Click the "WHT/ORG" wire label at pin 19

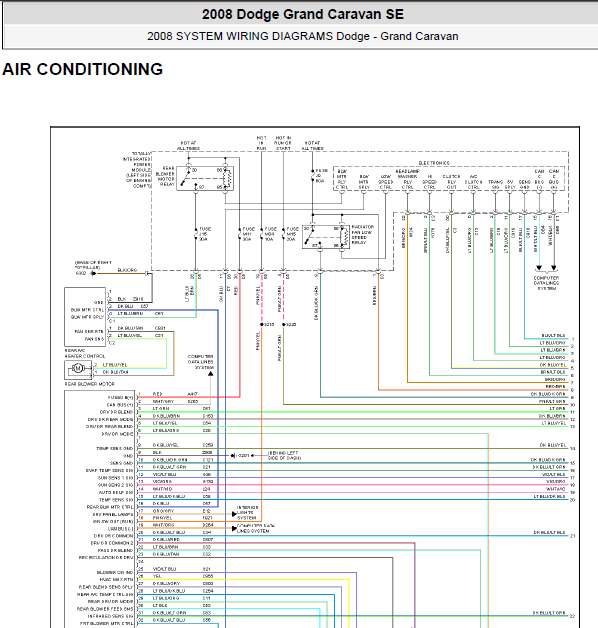pos(163,525)
